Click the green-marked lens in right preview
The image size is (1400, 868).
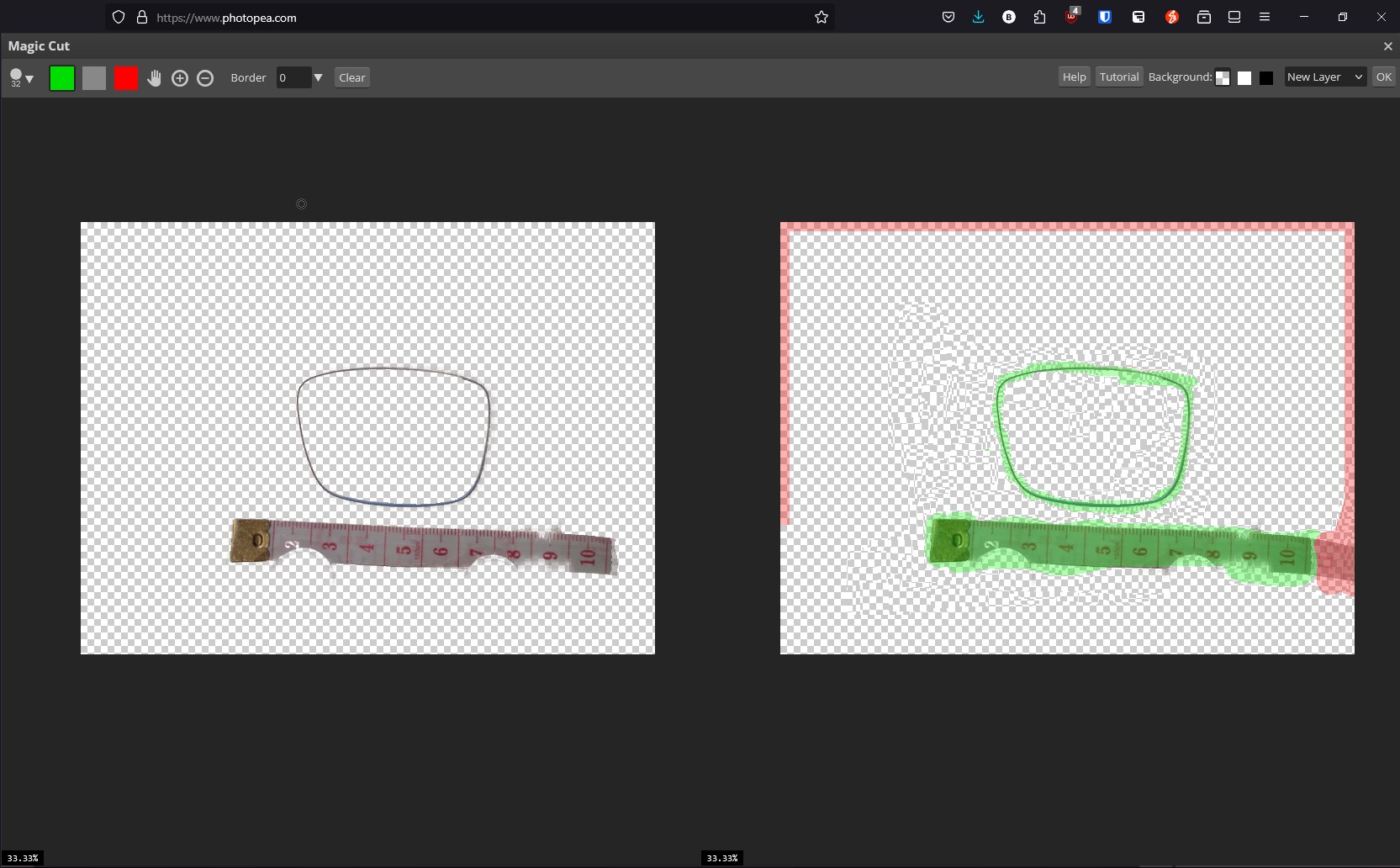[x=1093, y=437]
